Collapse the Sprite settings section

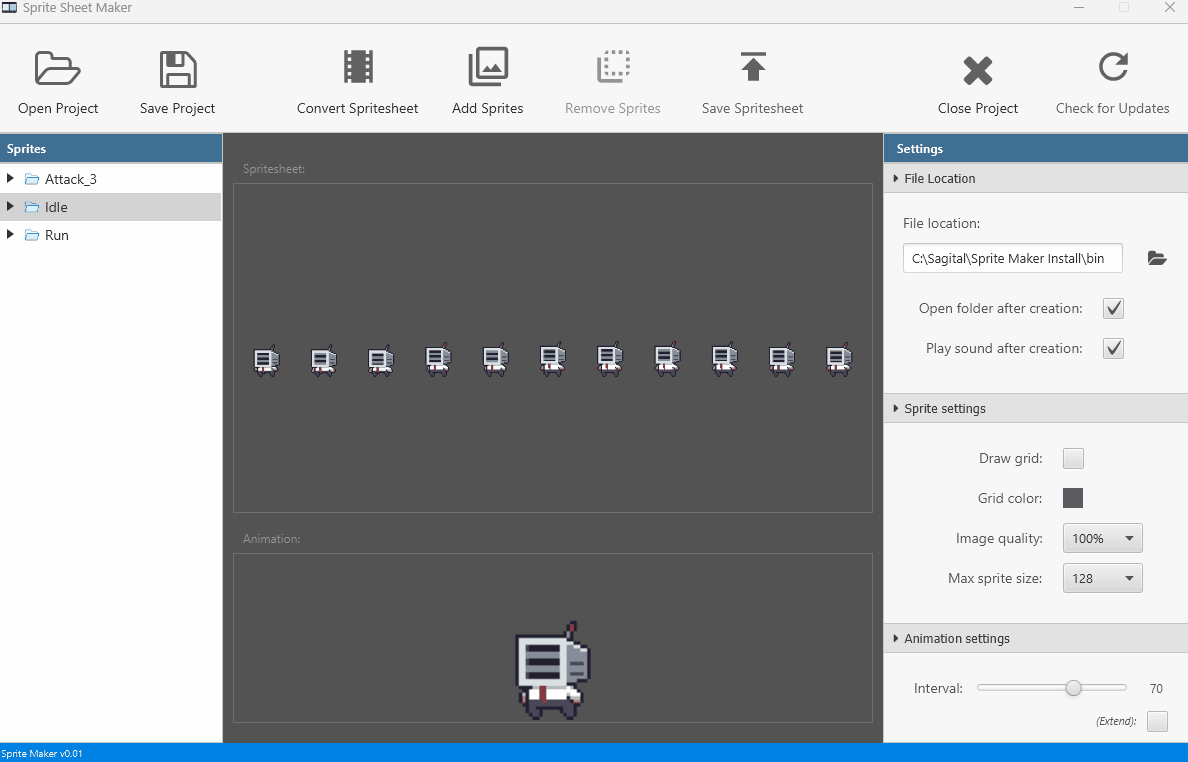tap(896, 408)
